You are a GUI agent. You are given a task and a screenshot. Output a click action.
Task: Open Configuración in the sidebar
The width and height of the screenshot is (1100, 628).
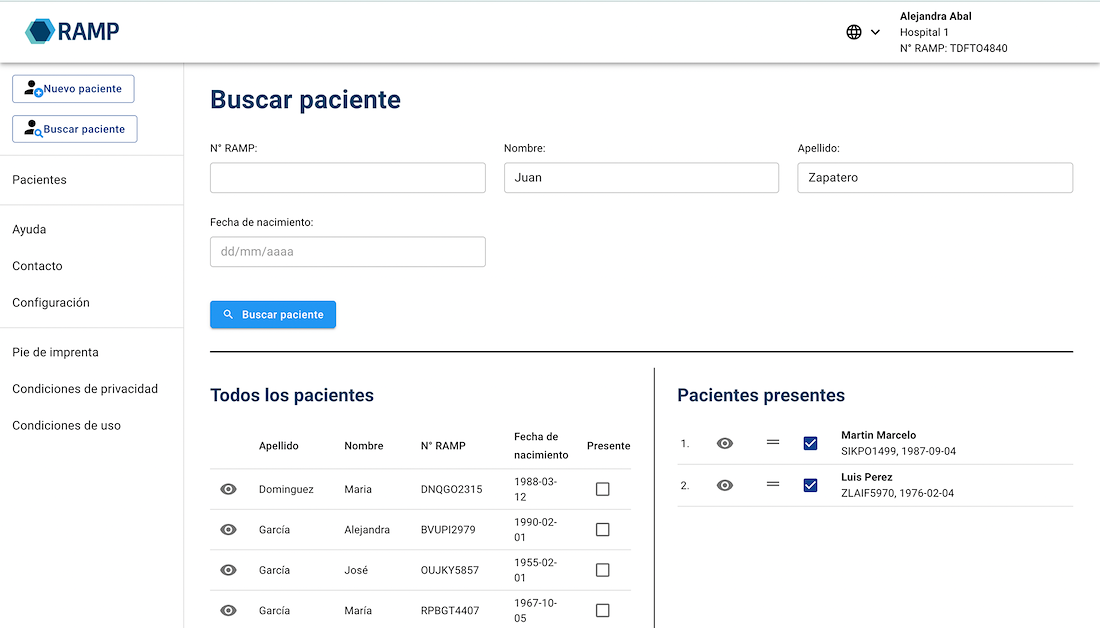coord(51,302)
